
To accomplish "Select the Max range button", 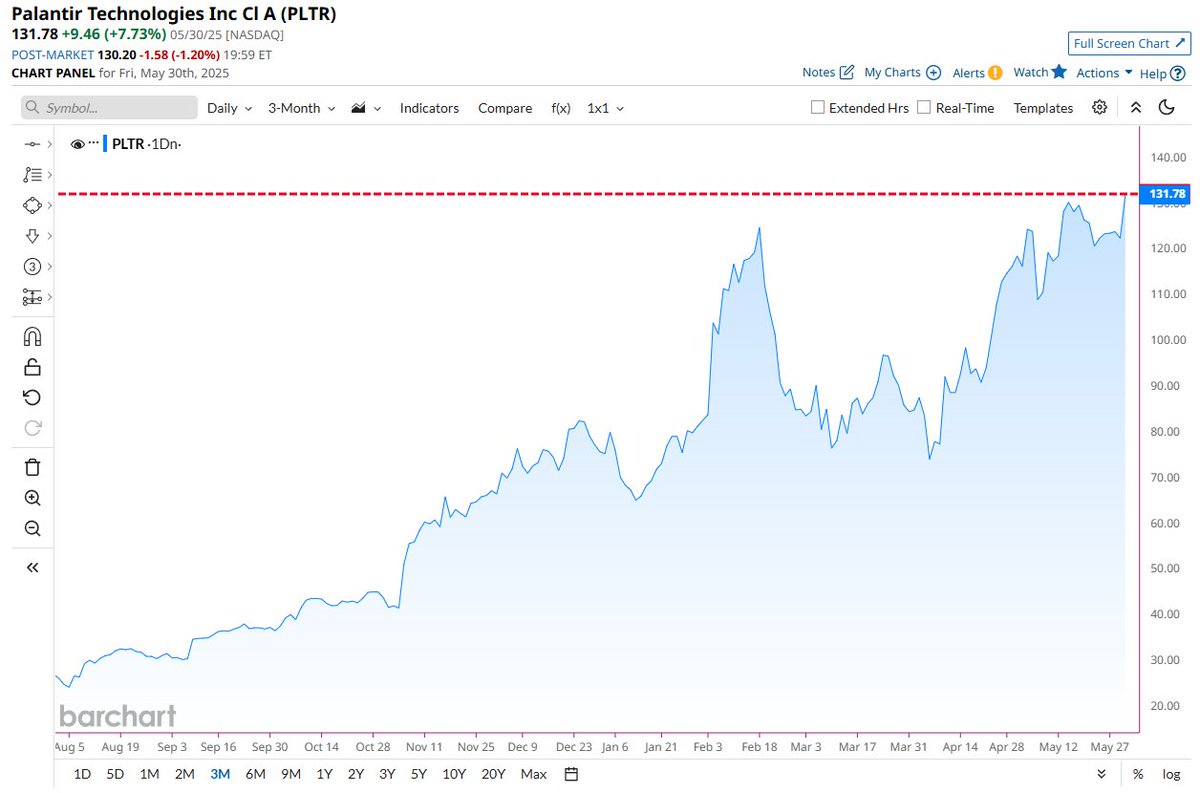I will [x=534, y=774].
